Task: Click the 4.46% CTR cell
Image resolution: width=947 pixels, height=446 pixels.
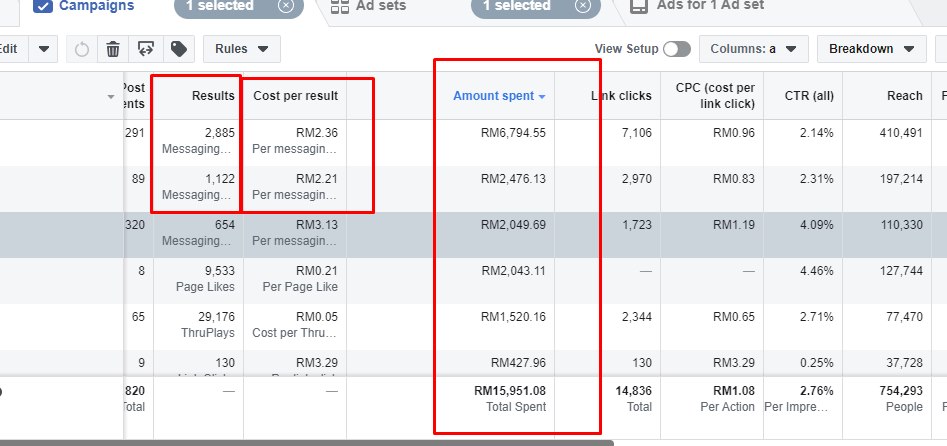Action: [x=817, y=270]
